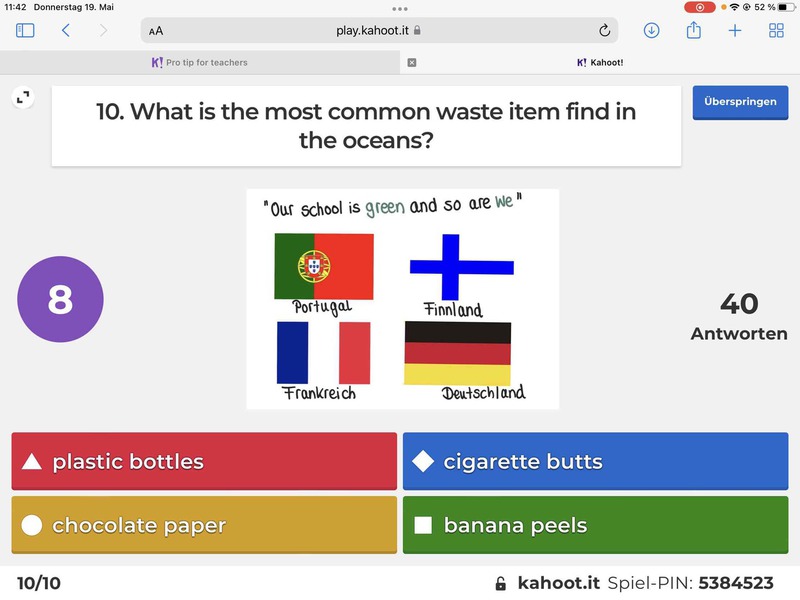Close the current tab with X
Viewport: 800px width, 600px height.
412,62
